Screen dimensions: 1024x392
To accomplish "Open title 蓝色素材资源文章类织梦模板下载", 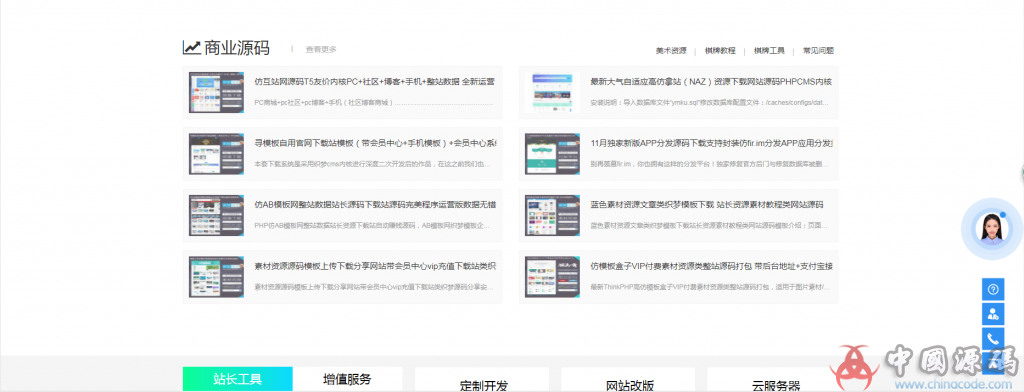I will click(x=706, y=205).
